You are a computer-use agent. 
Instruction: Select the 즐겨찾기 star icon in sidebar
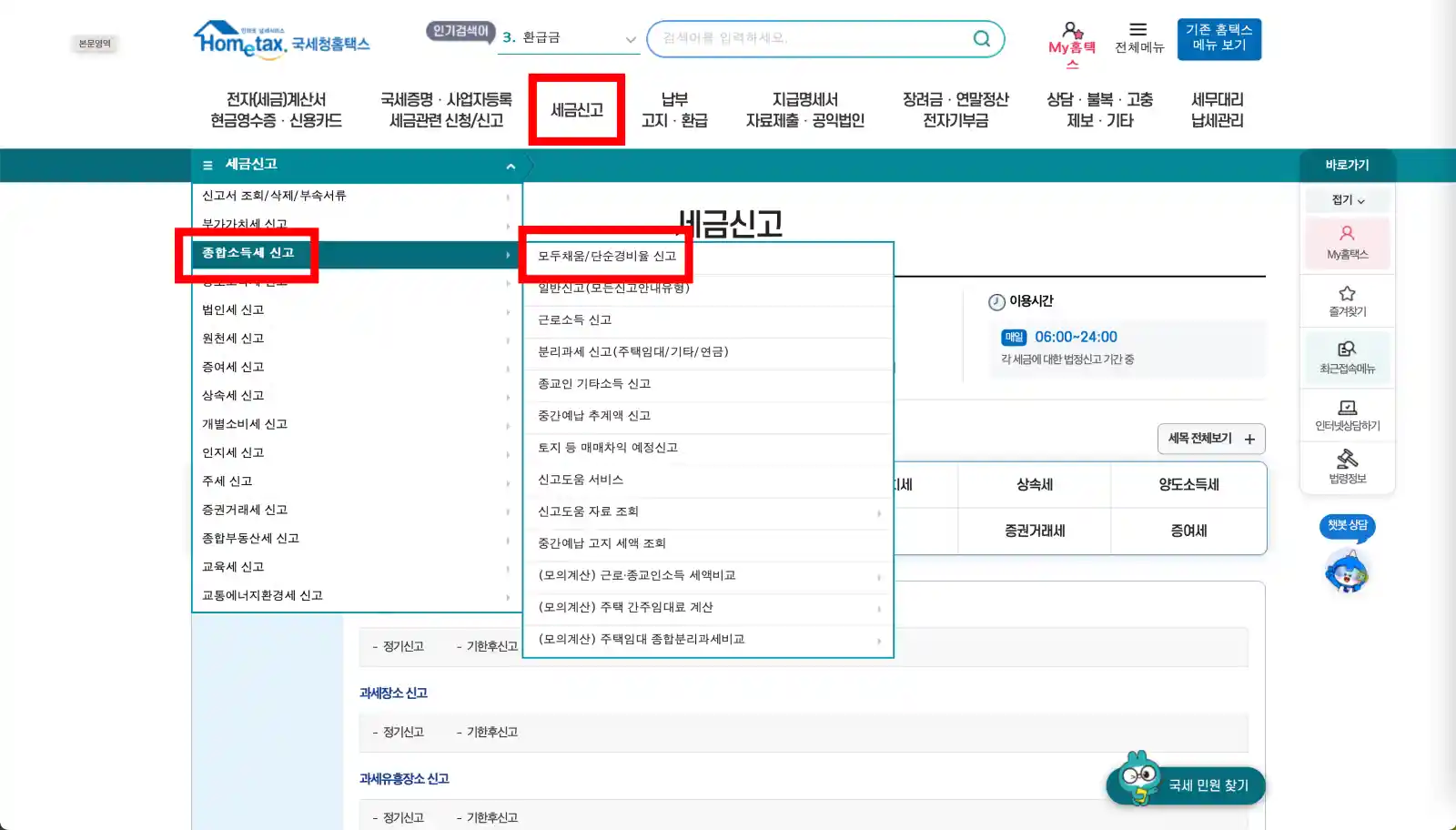pos(1347,300)
